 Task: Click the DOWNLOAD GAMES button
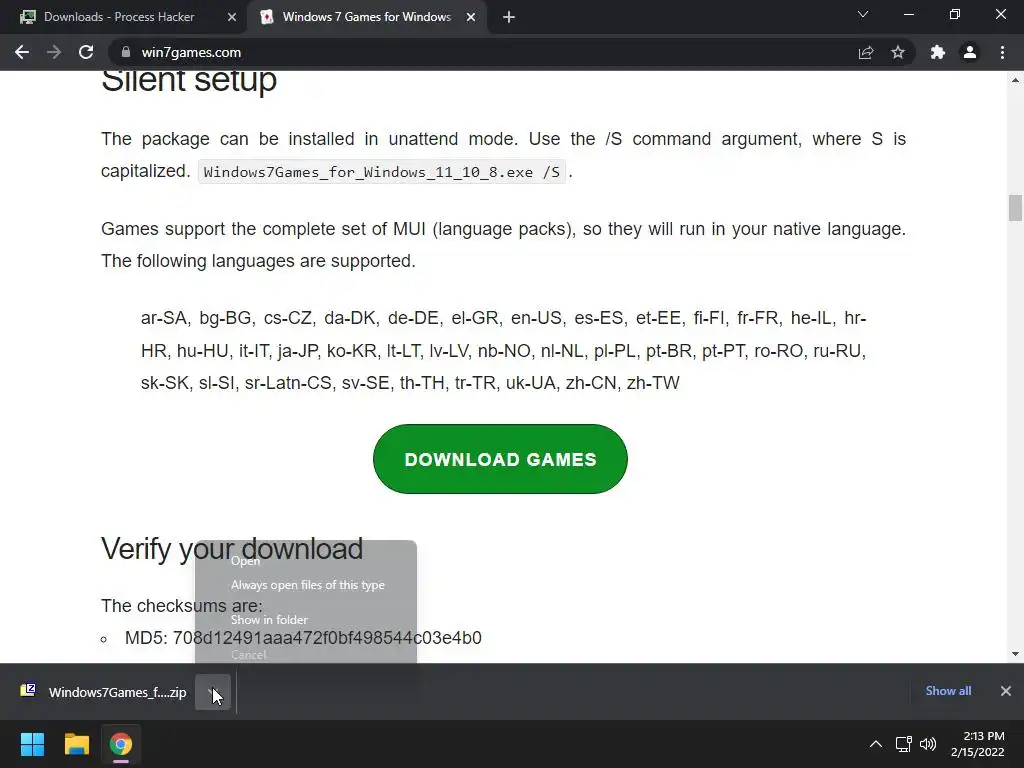(x=500, y=459)
